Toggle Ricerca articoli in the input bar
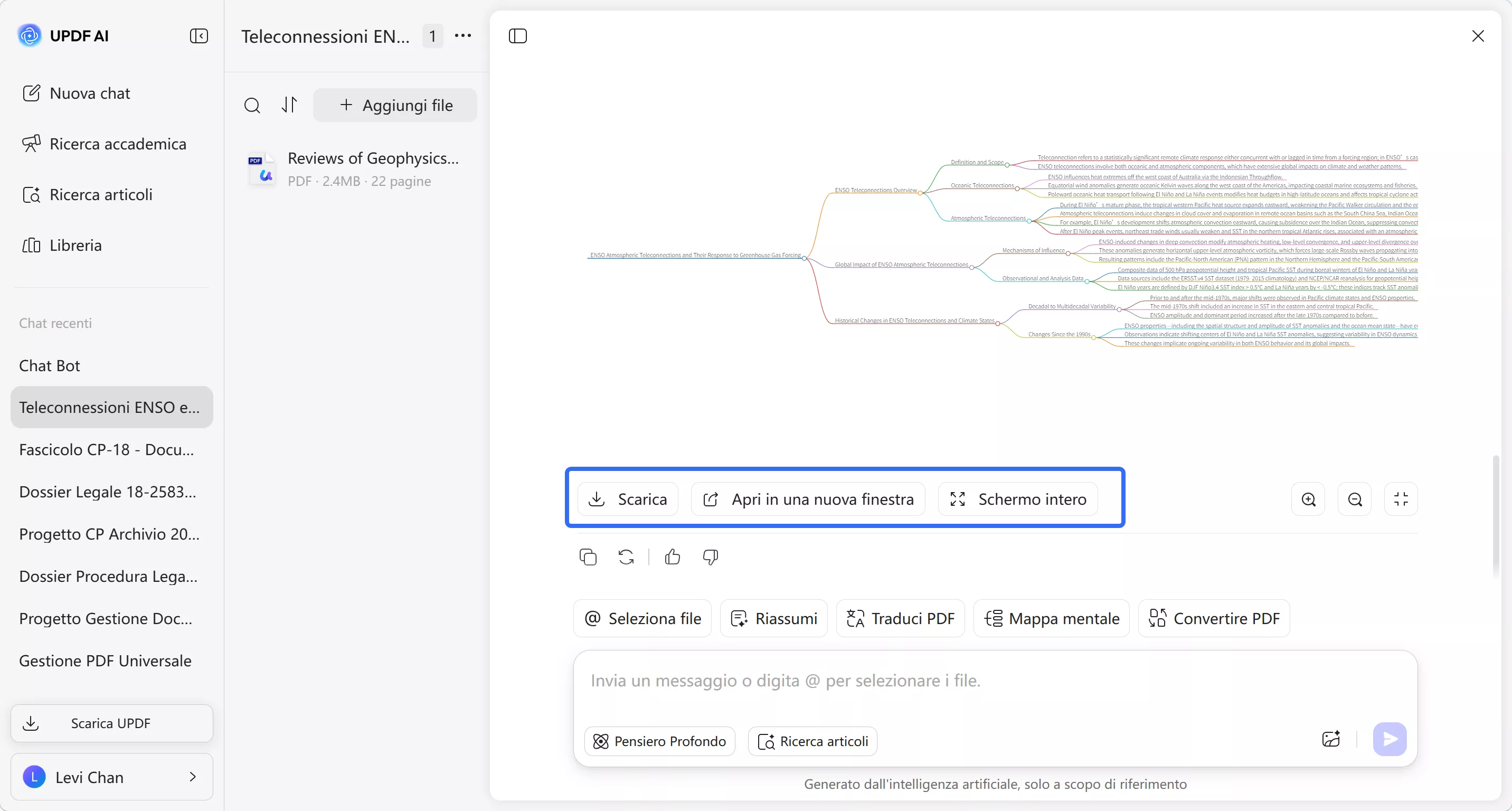 812,741
